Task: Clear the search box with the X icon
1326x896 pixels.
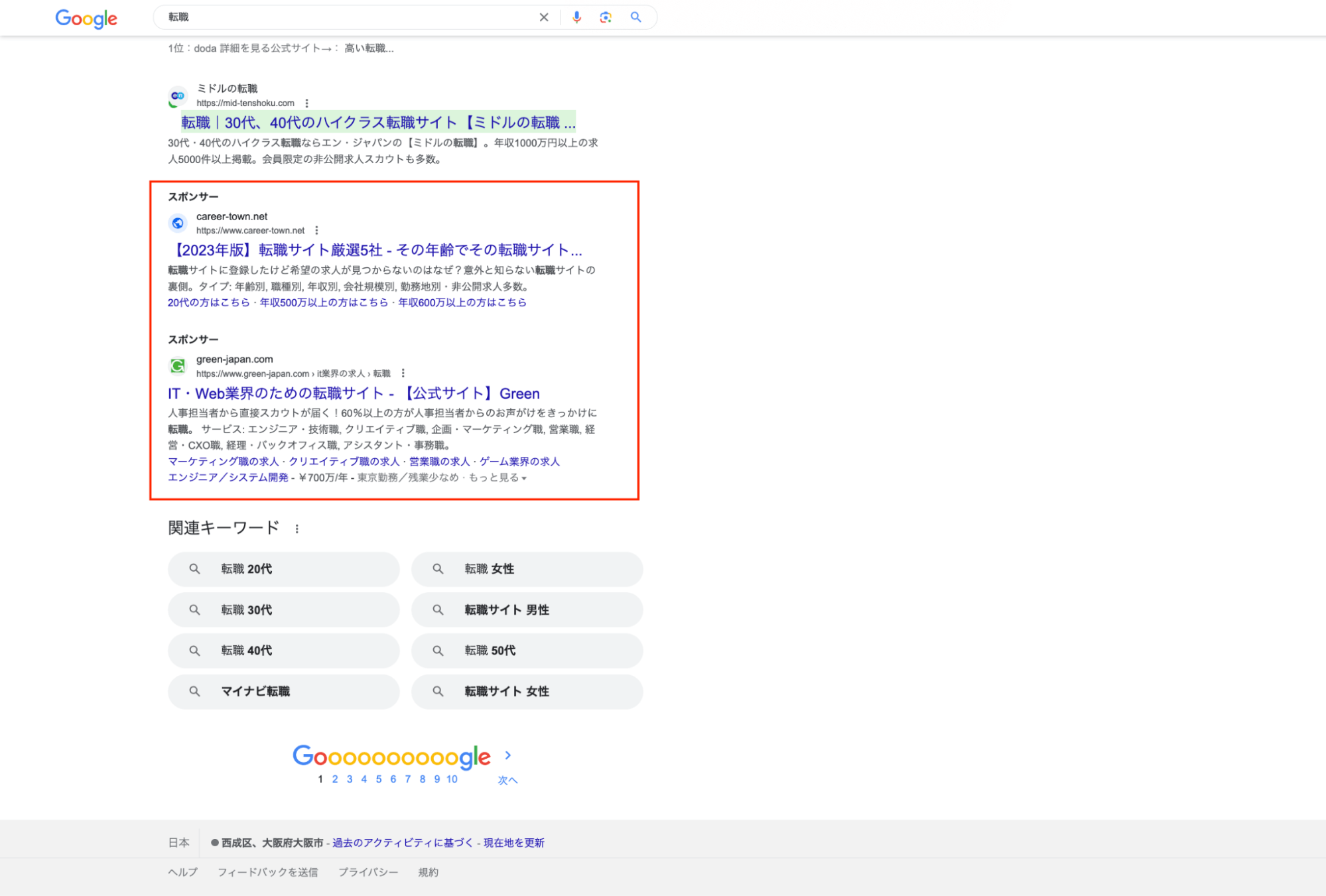Action: click(x=544, y=17)
